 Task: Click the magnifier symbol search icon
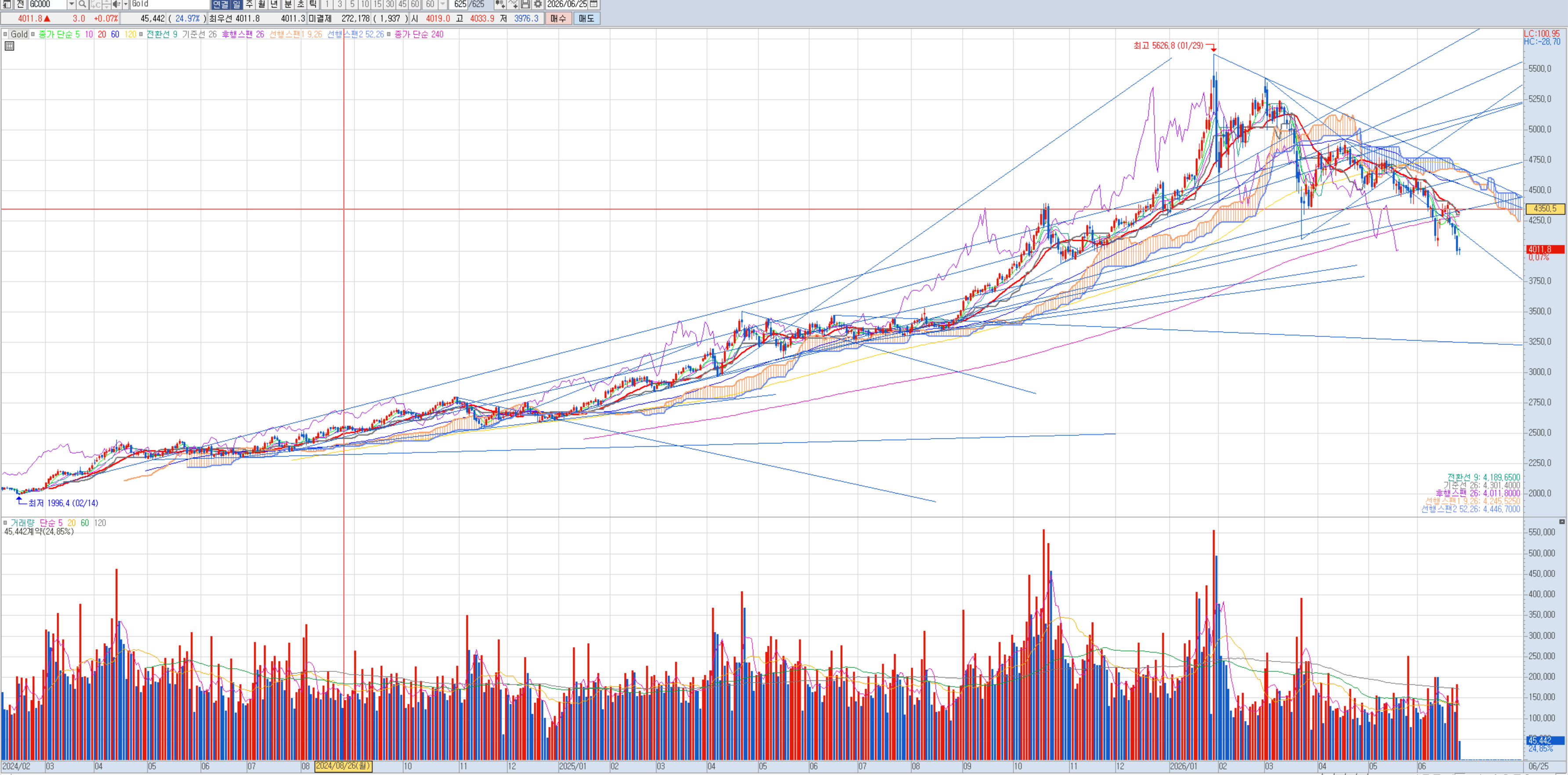(82, 4)
